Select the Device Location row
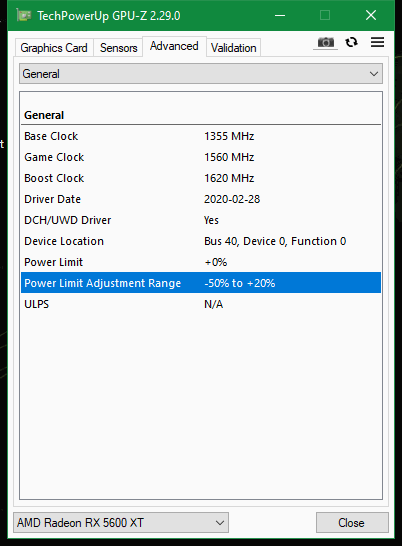Screen dimensions: 402x546 coord(201,241)
